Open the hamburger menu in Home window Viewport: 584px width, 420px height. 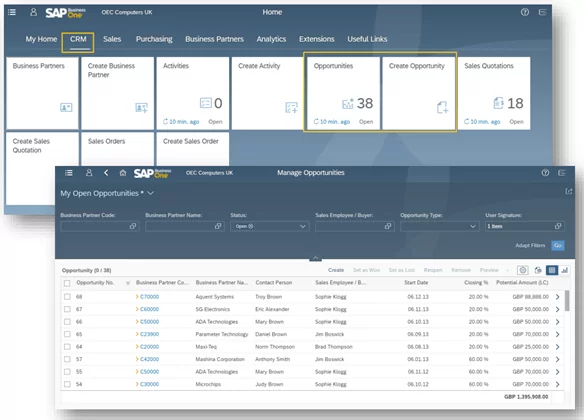[12, 12]
